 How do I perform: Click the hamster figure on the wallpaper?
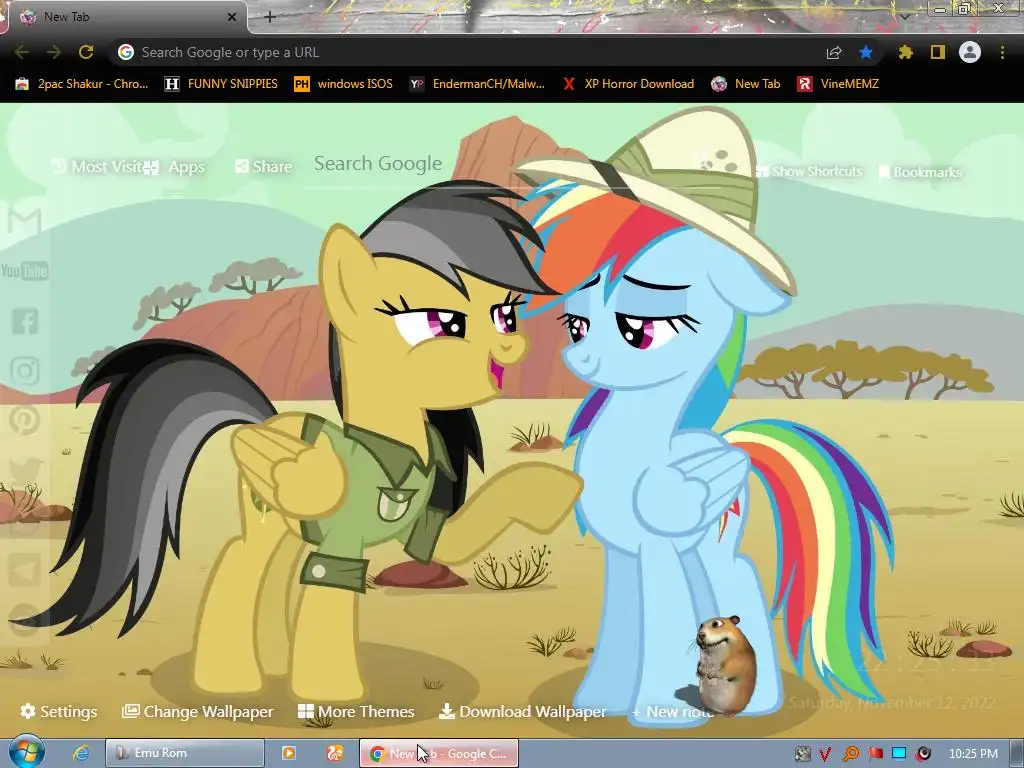[724, 665]
